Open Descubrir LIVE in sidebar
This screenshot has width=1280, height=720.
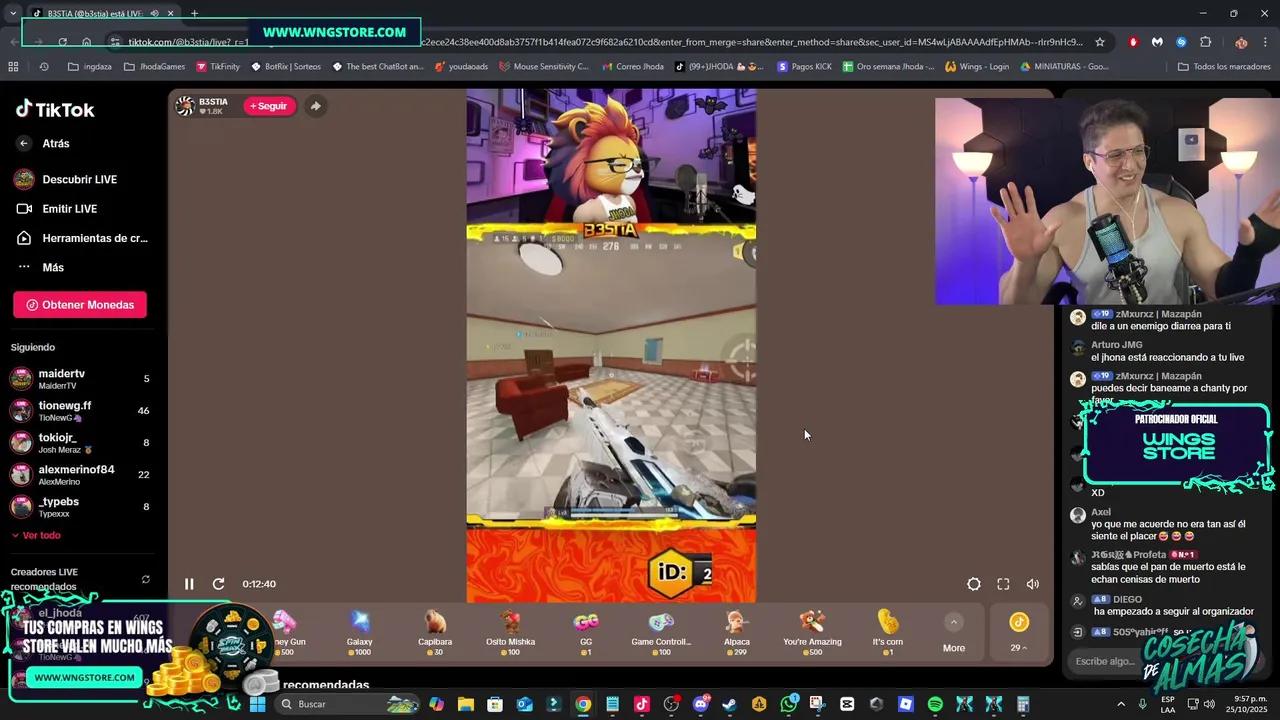click(79, 180)
